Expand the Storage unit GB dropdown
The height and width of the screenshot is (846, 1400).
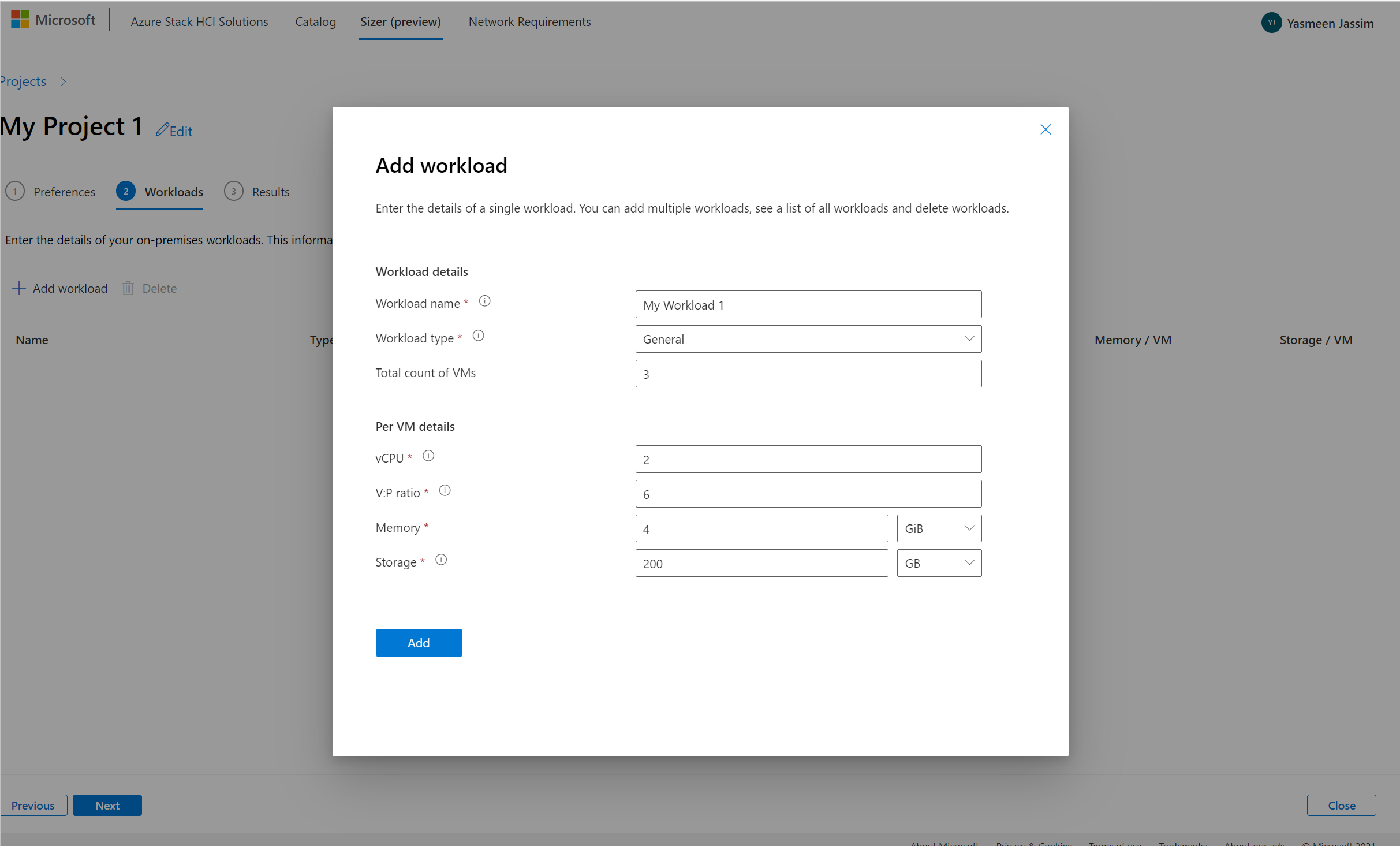coord(939,563)
